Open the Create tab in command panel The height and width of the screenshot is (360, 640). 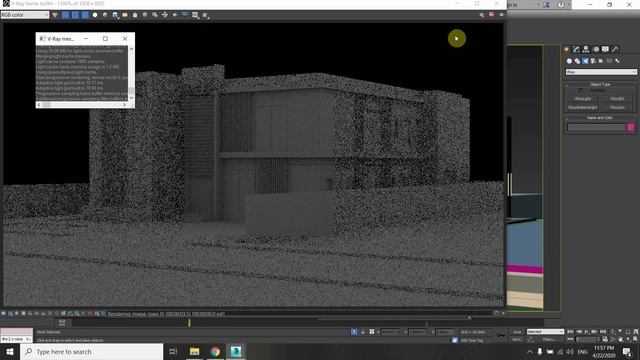(x=567, y=49)
